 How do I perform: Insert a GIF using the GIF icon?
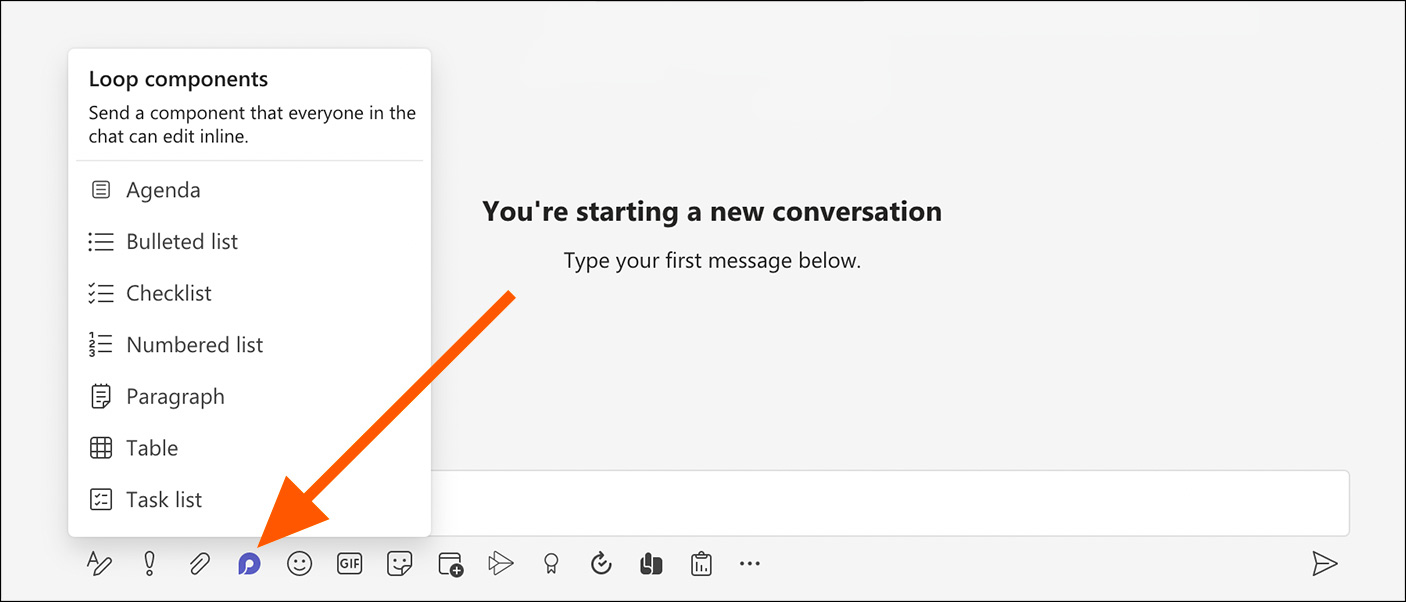pyautogui.click(x=349, y=563)
